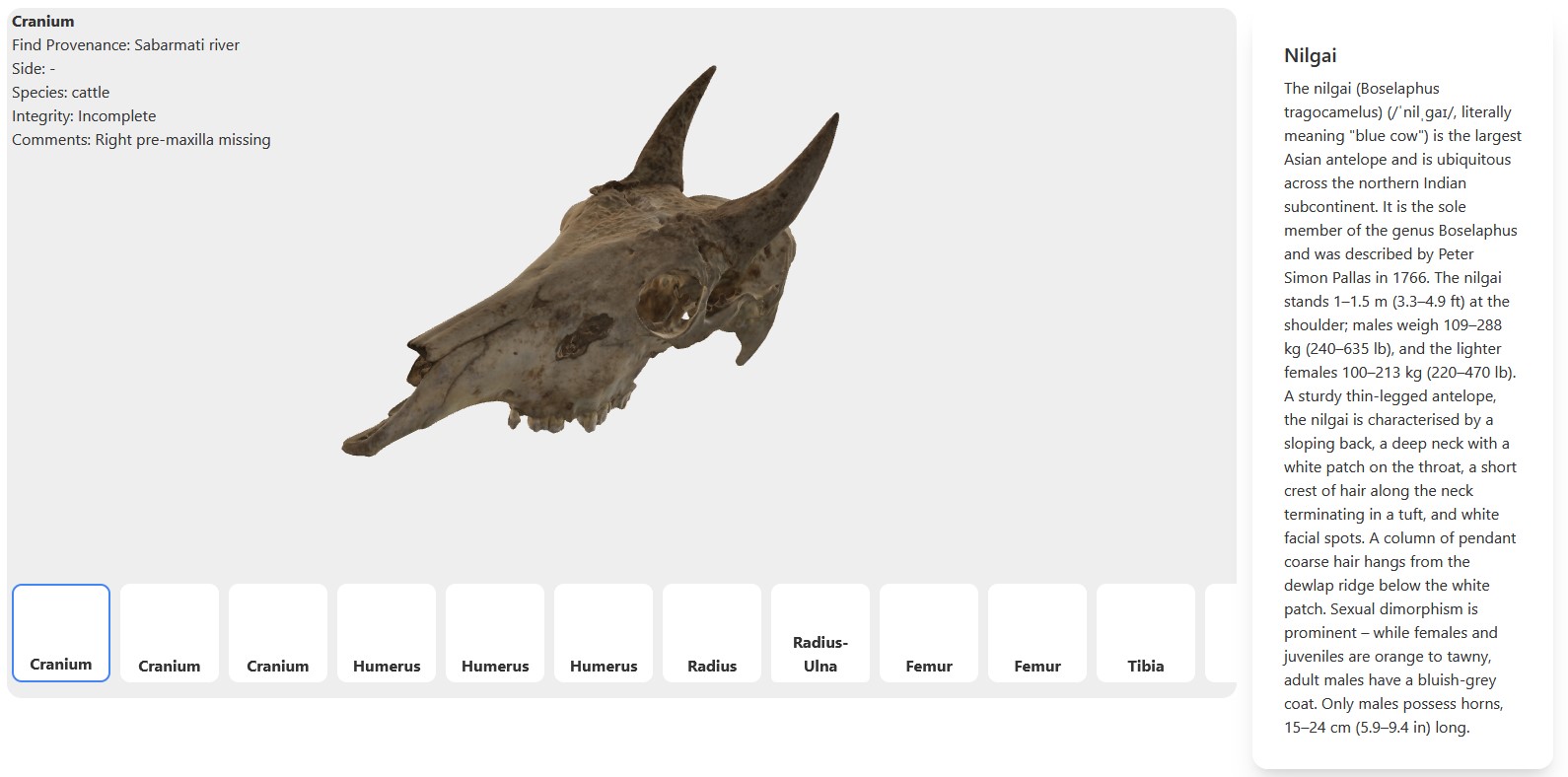1568x777 pixels.
Task: Click the Cranium title in specimen details
Action: (x=43, y=22)
